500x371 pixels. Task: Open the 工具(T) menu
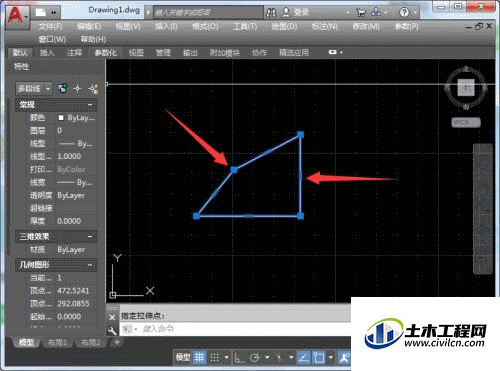(x=245, y=27)
